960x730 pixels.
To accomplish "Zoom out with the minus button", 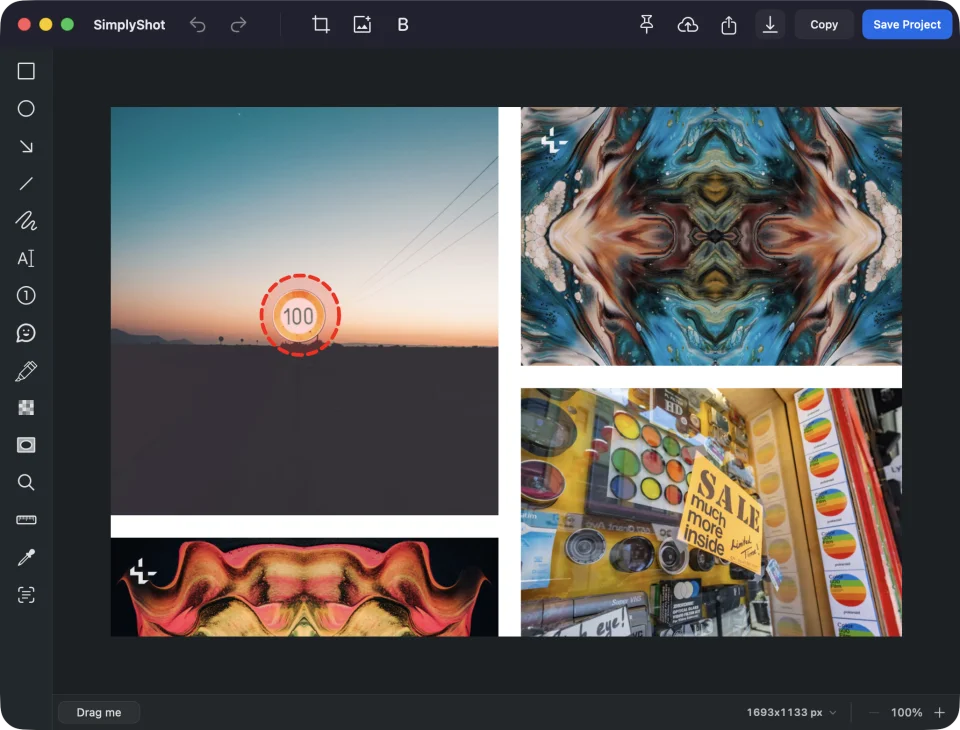I will tap(874, 712).
